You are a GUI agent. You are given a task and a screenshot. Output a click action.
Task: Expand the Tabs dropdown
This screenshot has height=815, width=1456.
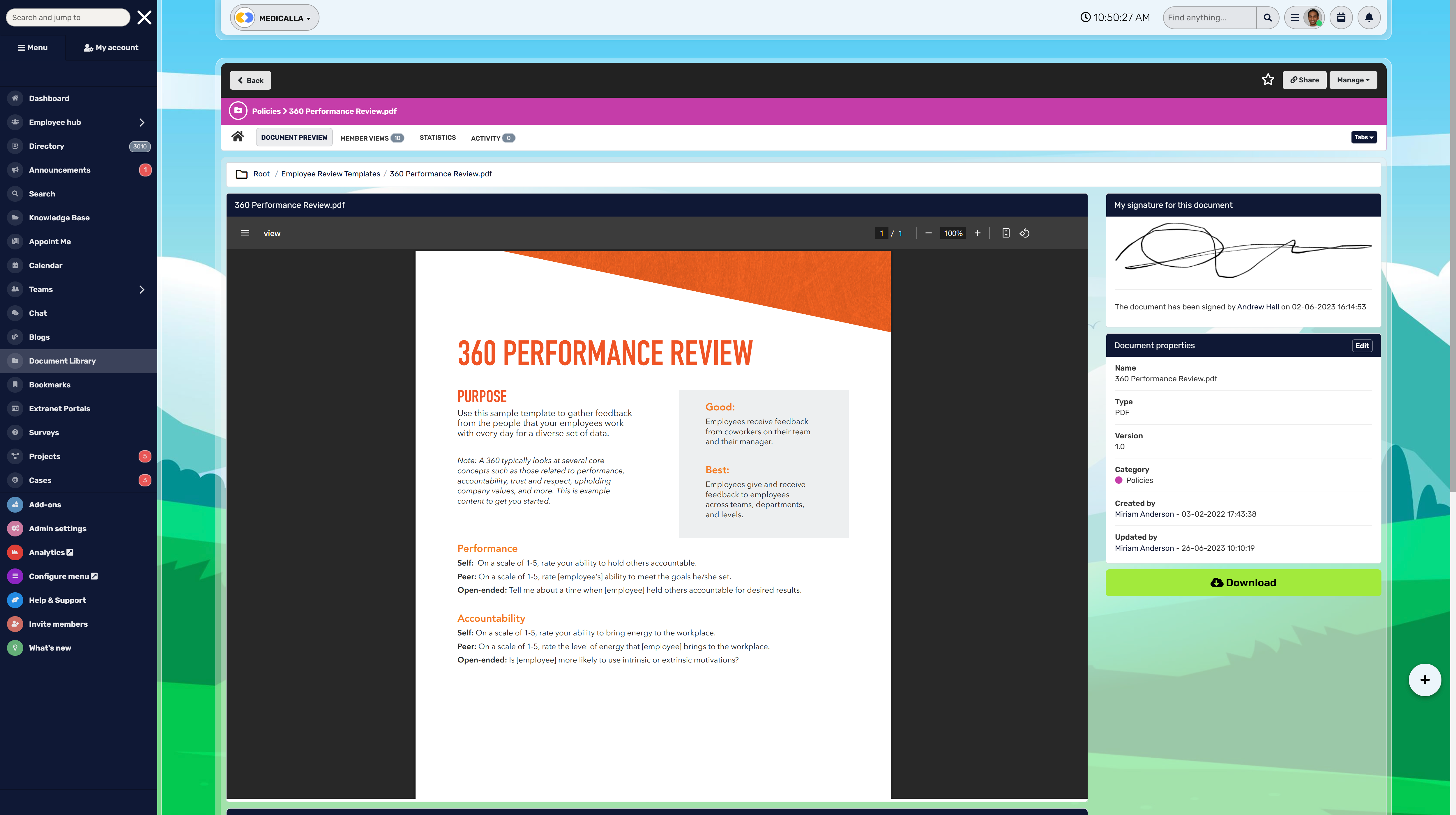pyautogui.click(x=1364, y=137)
